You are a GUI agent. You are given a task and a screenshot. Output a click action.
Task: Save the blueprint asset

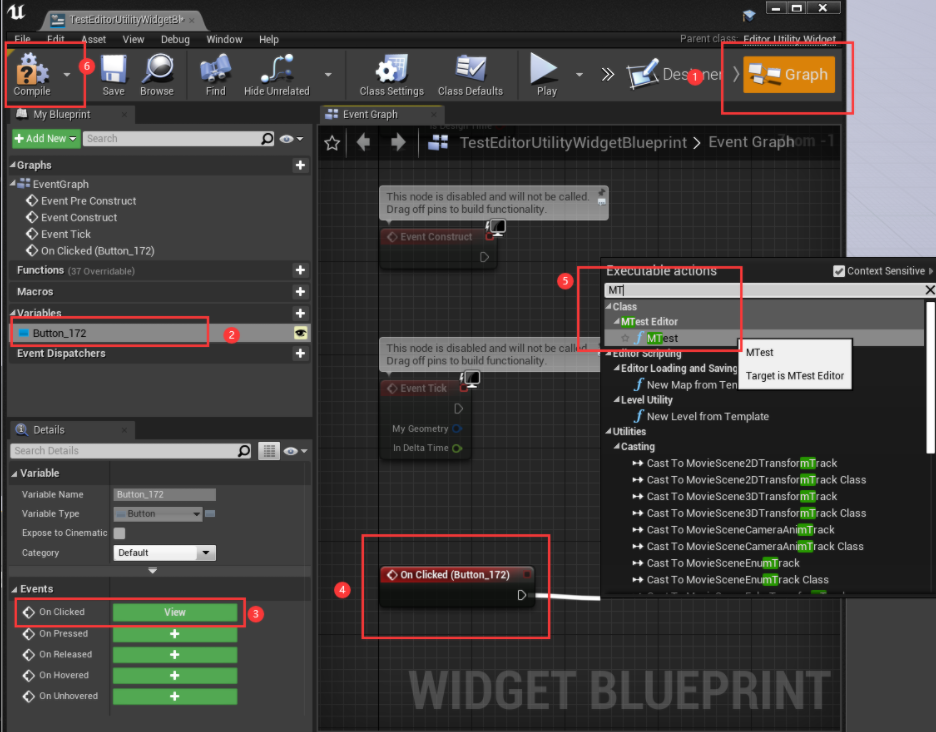tap(113, 75)
